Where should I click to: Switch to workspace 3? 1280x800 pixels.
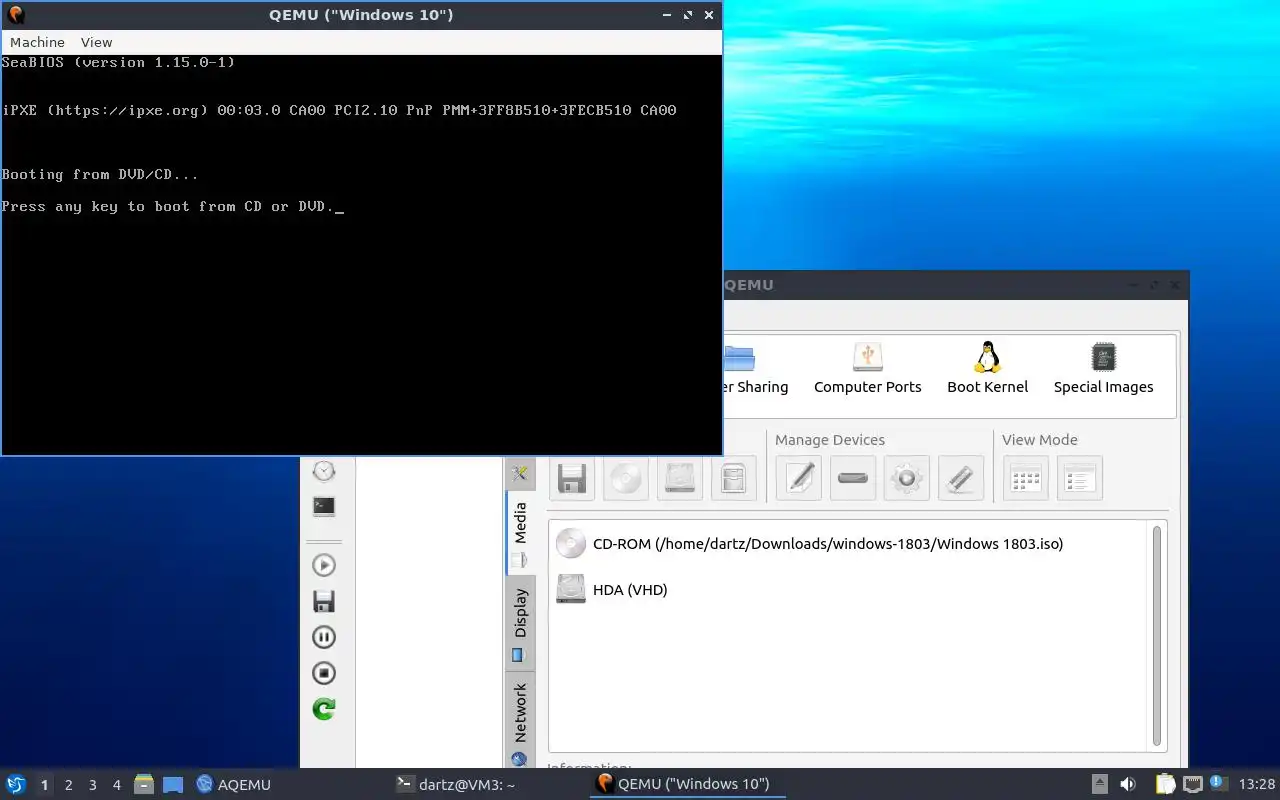[x=92, y=785]
